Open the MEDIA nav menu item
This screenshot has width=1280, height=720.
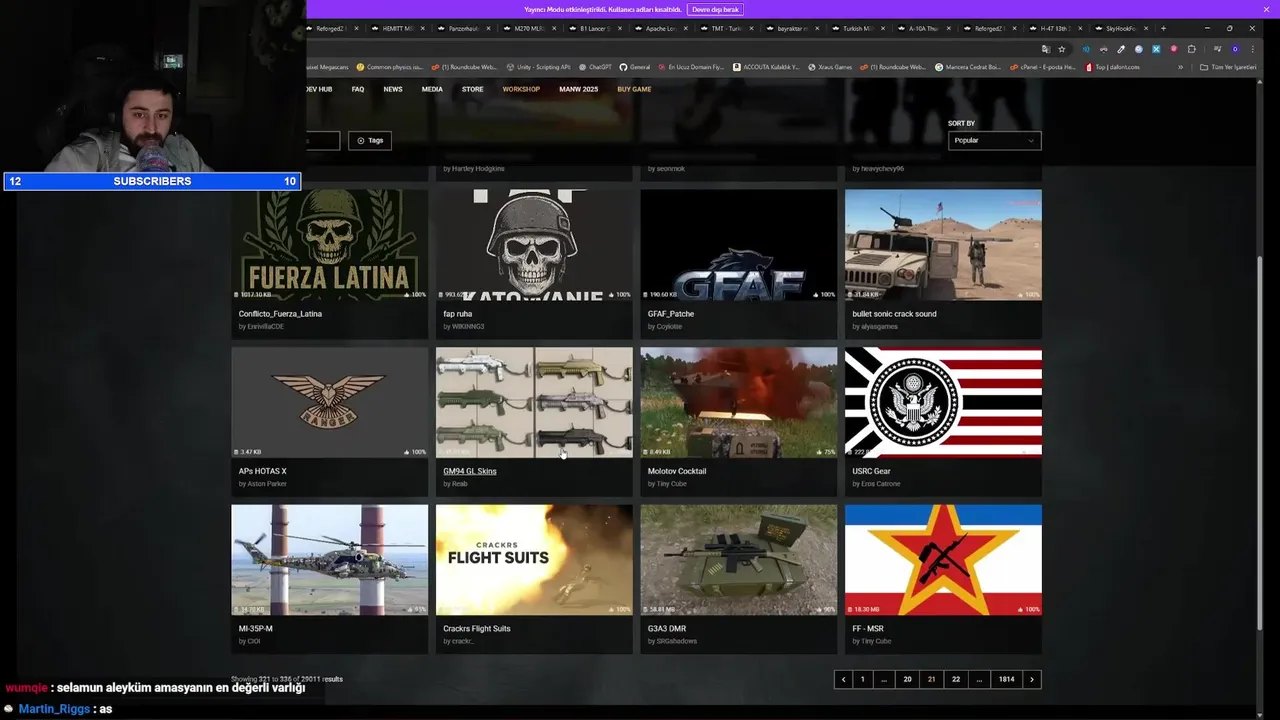click(x=432, y=89)
